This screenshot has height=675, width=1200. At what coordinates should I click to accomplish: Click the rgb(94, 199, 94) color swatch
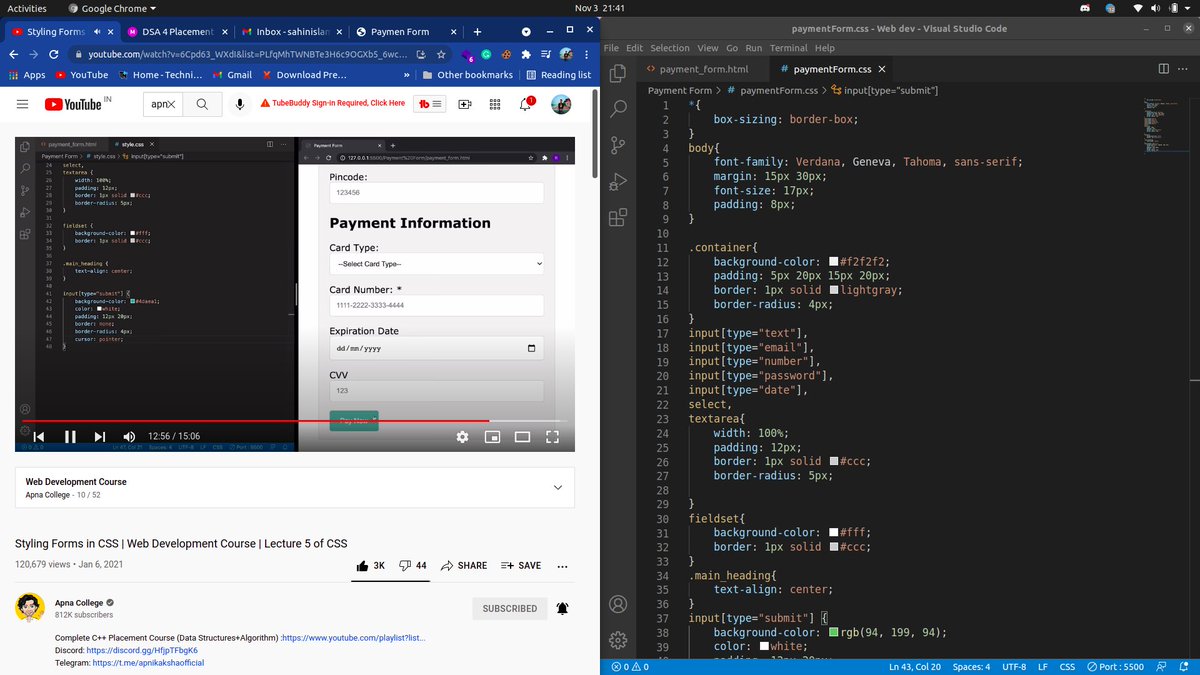[x=833, y=632]
